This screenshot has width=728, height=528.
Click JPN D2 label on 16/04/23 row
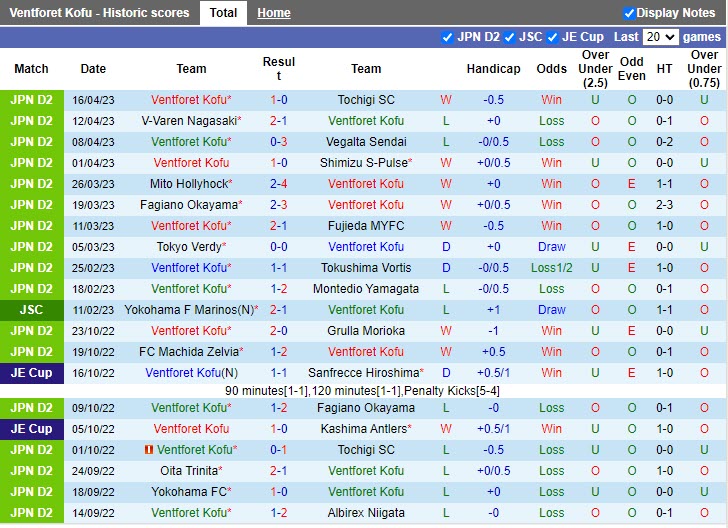[32, 100]
